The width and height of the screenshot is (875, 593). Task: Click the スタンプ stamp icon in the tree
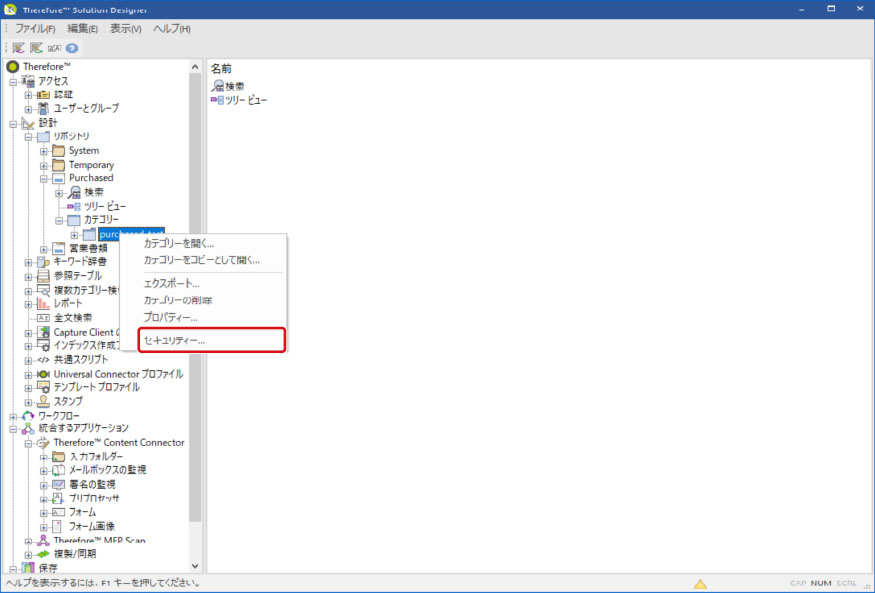coord(44,401)
